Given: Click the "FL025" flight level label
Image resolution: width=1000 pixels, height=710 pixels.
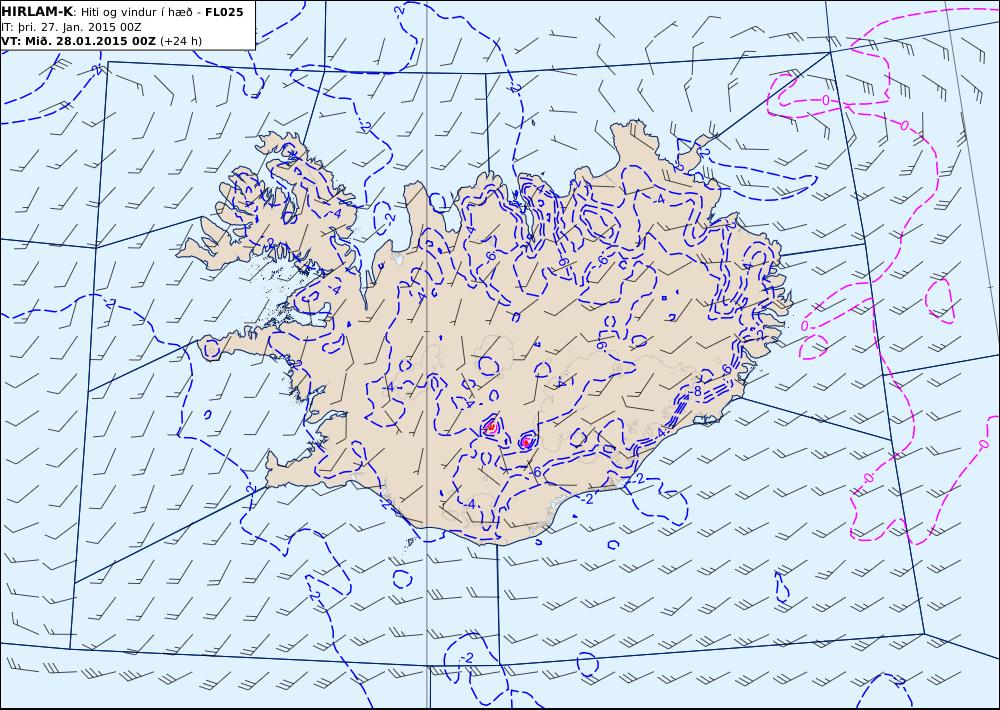Looking at the screenshot, I should coord(224,12).
